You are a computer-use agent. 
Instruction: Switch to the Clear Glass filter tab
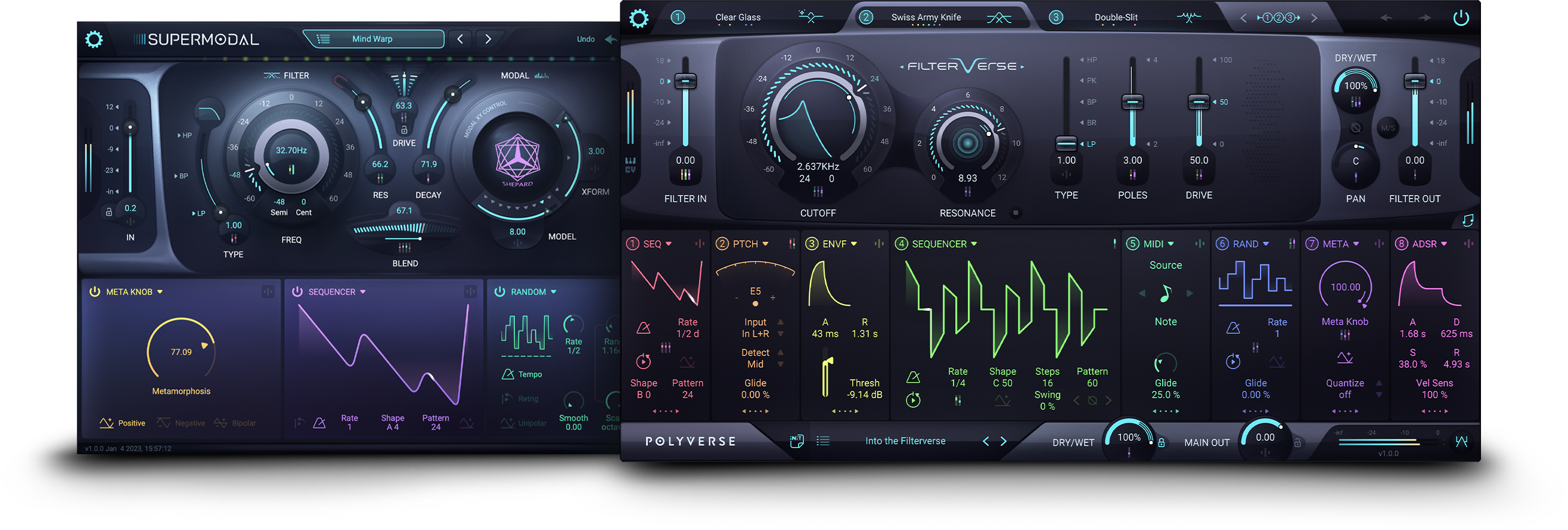(738, 18)
